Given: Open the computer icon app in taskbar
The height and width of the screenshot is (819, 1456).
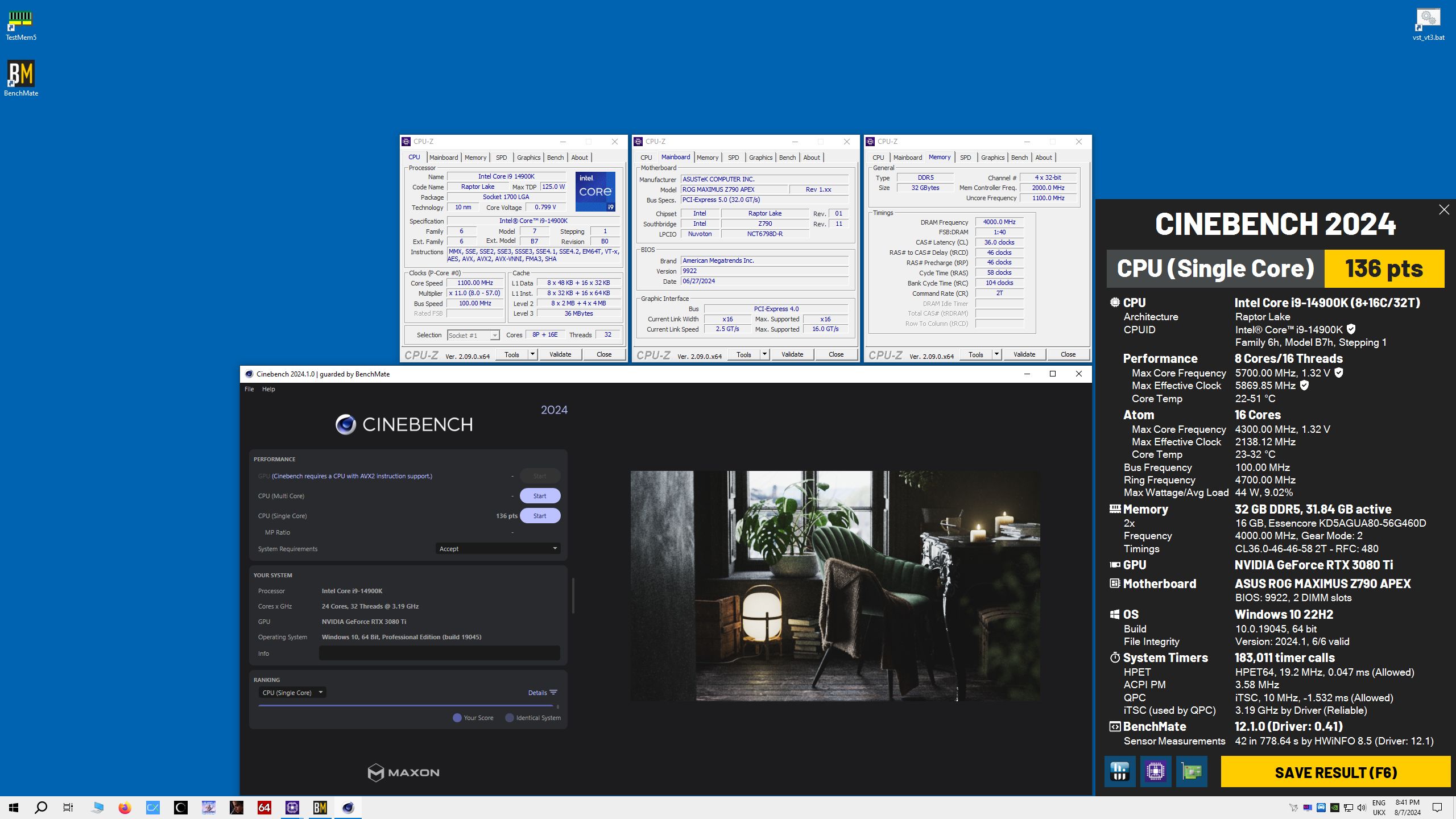Looking at the screenshot, I should pyautogui.click(x=97, y=807).
